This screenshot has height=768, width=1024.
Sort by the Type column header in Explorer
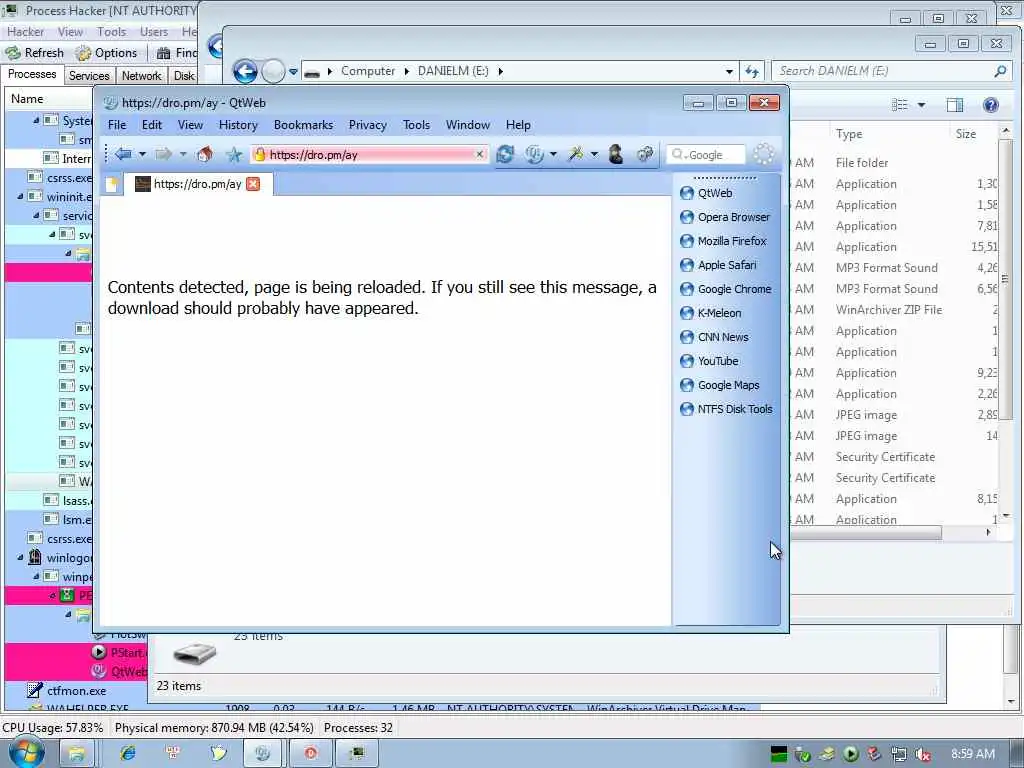click(849, 134)
